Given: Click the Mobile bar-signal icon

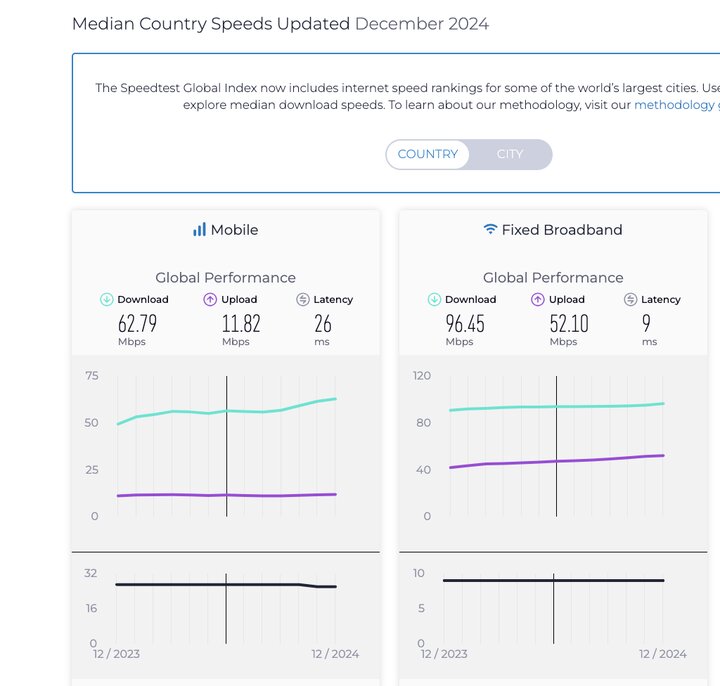Looking at the screenshot, I should click(199, 230).
